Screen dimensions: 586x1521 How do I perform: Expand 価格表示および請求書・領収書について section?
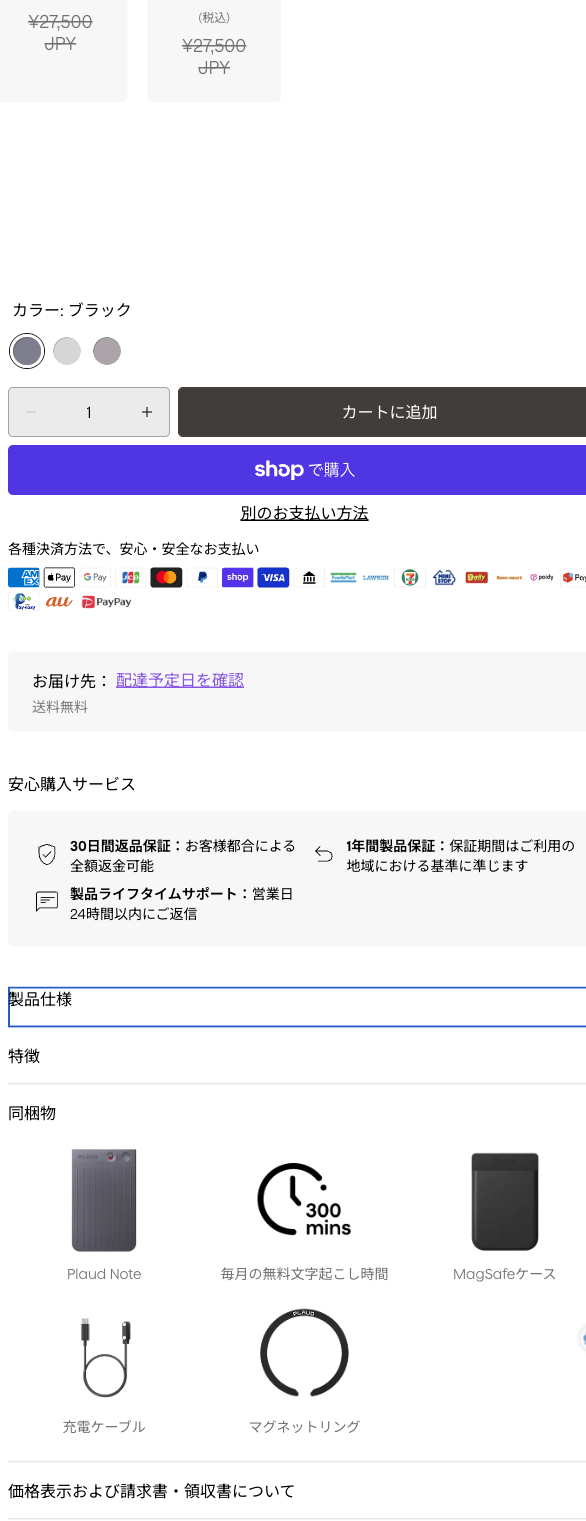pos(297,1491)
